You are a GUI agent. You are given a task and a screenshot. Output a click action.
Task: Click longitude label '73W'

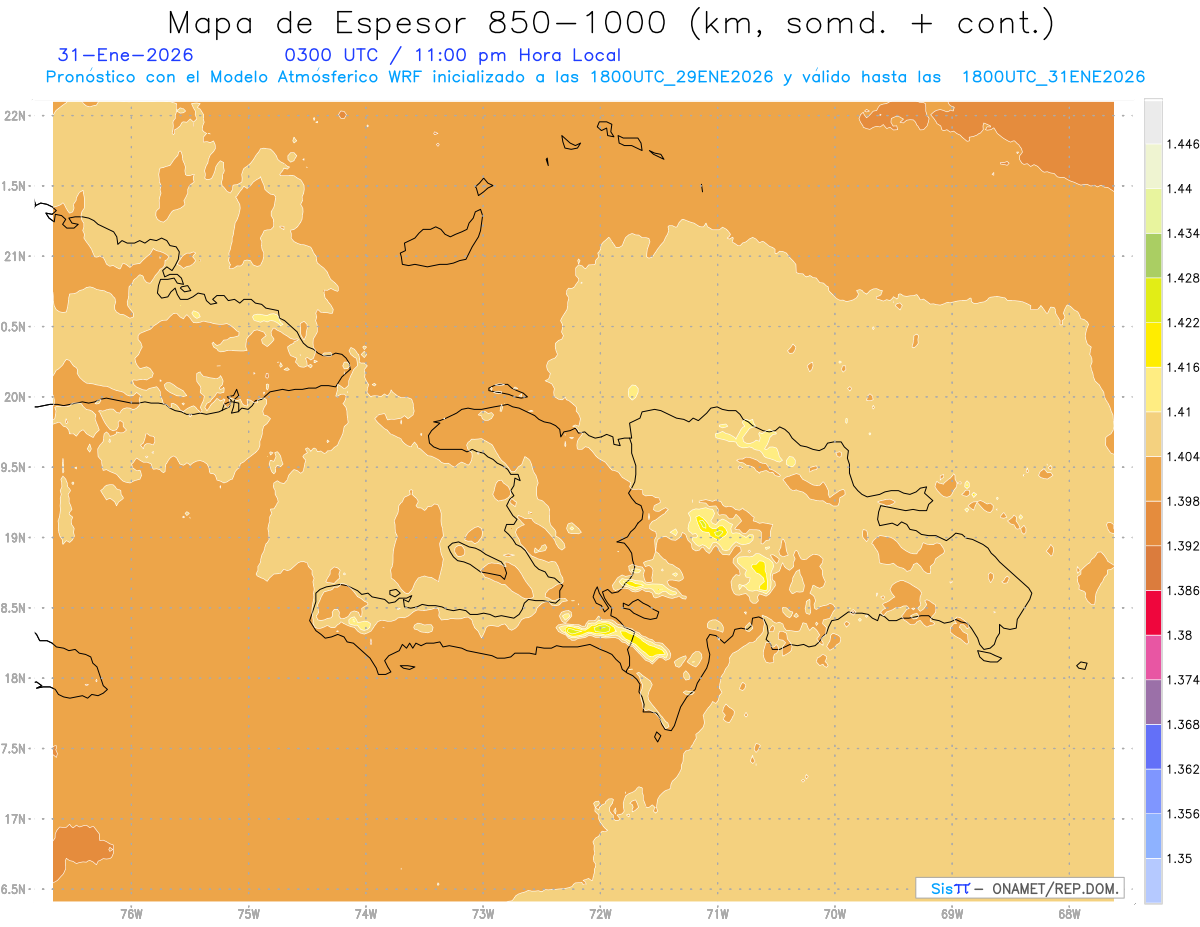coord(483,913)
